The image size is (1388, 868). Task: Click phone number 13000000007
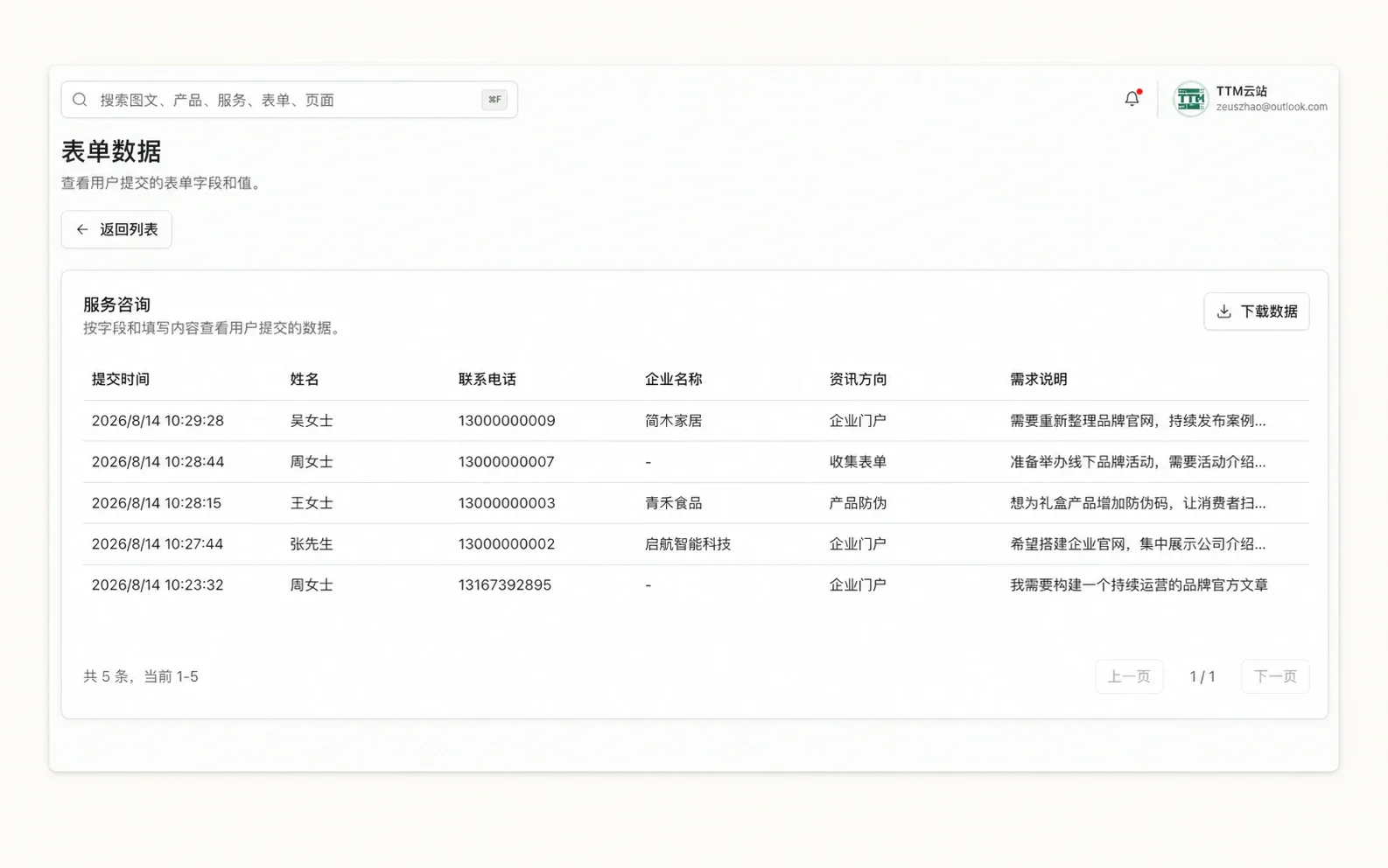506,462
